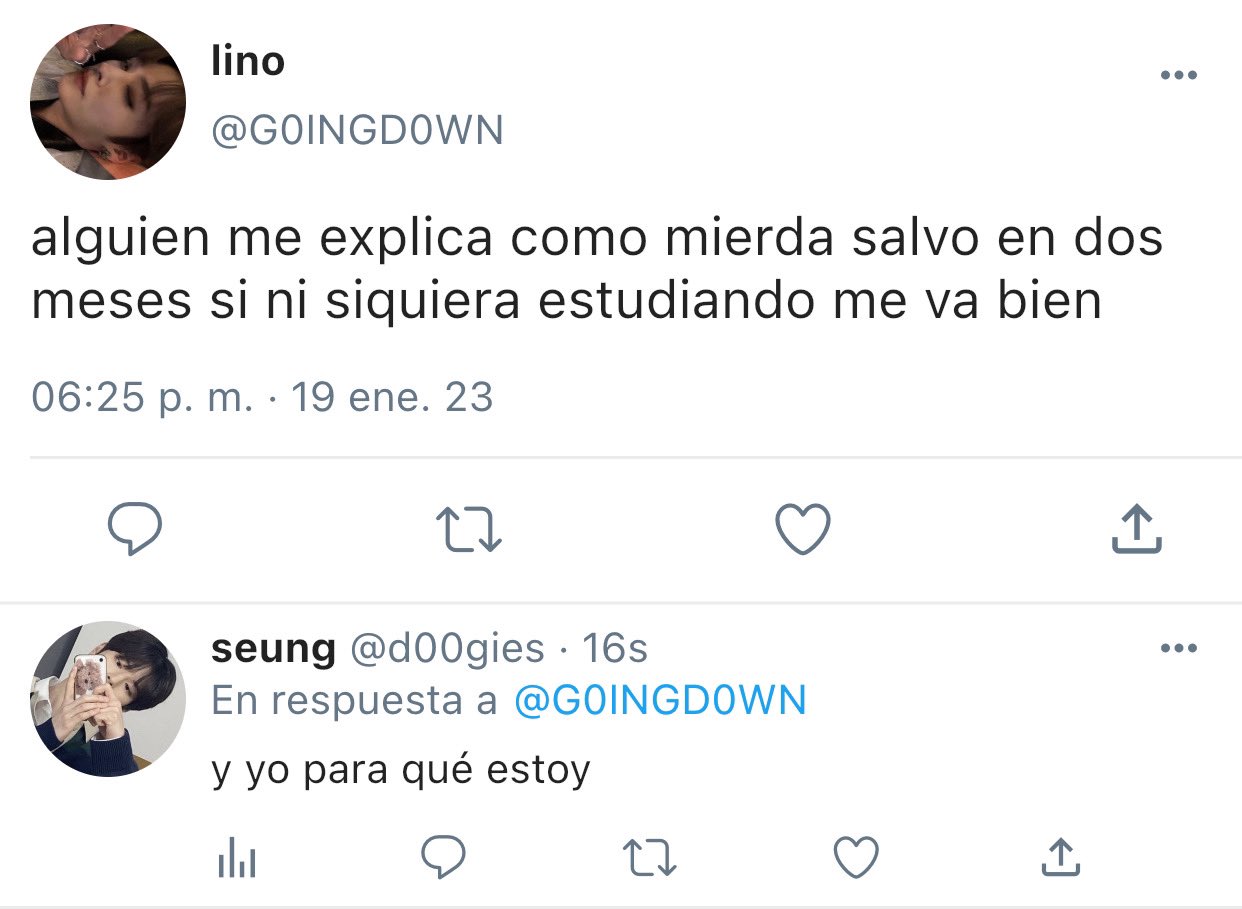
Task: Open lino's profile picture
Action: point(108,102)
